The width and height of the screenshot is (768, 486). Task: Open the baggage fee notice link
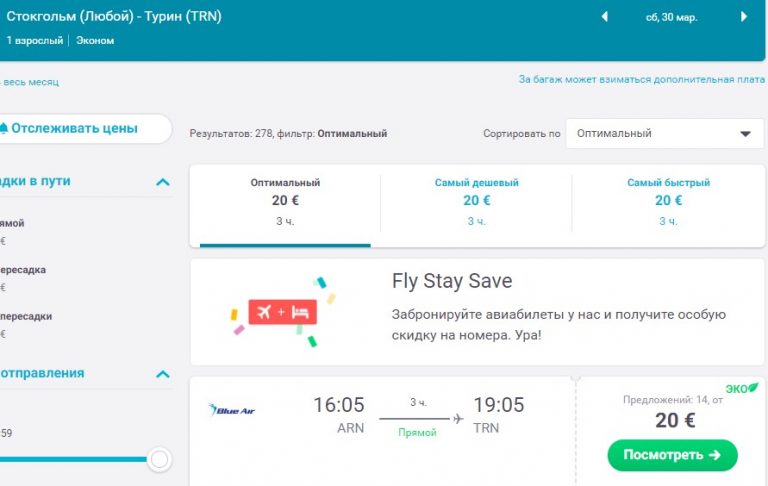point(641,79)
